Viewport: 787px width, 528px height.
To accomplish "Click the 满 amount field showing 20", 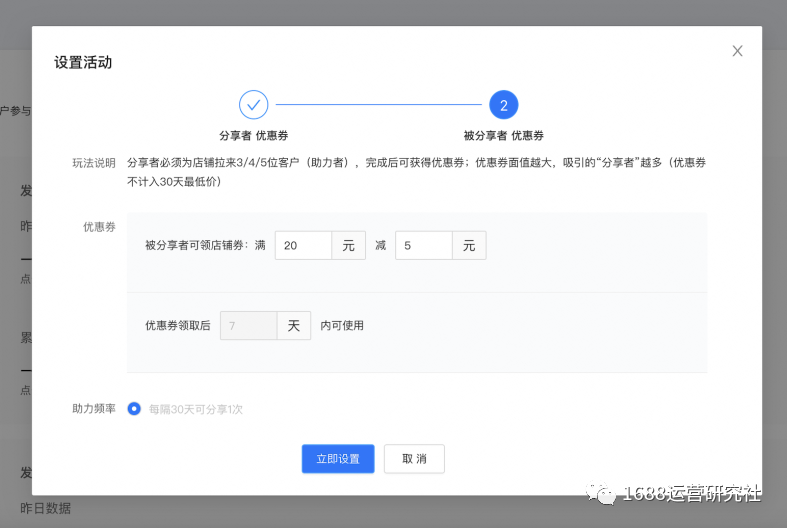I will [x=303, y=245].
